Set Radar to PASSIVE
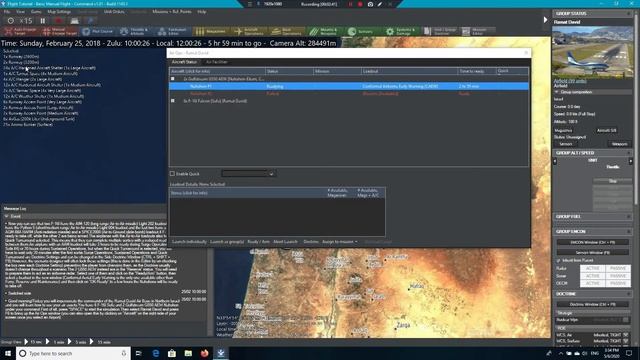The image size is (640, 360). coord(618,269)
